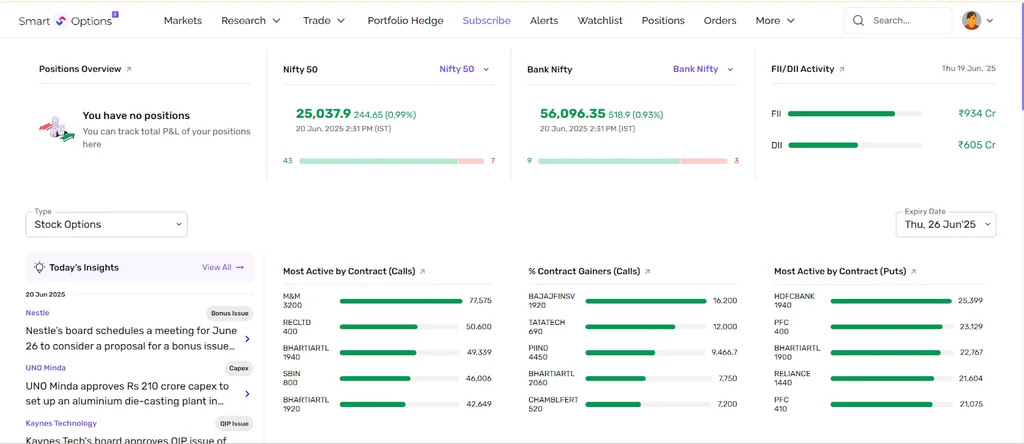Open the Type Stock Options dropdown
1024x444 pixels.
coord(106,224)
